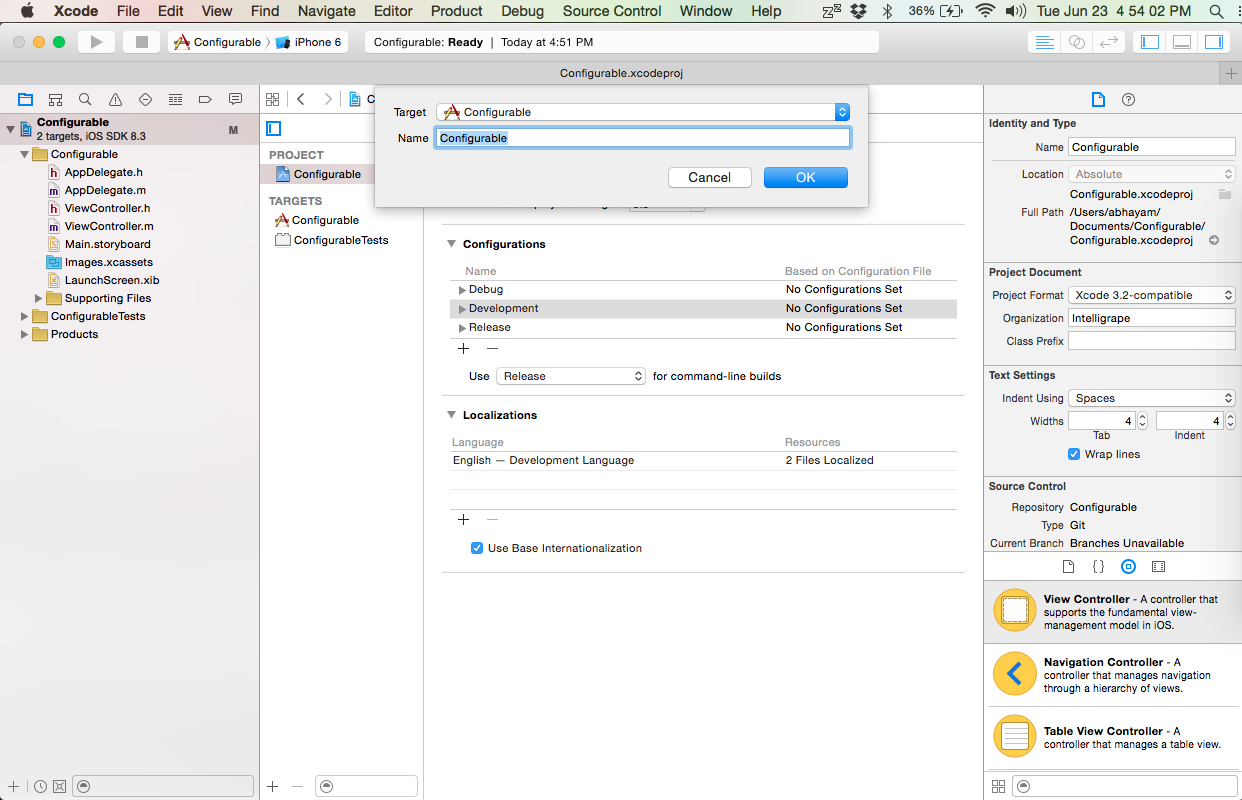Open the related items grid menu
The image size is (1242, 800).
(x=272, y=99)
